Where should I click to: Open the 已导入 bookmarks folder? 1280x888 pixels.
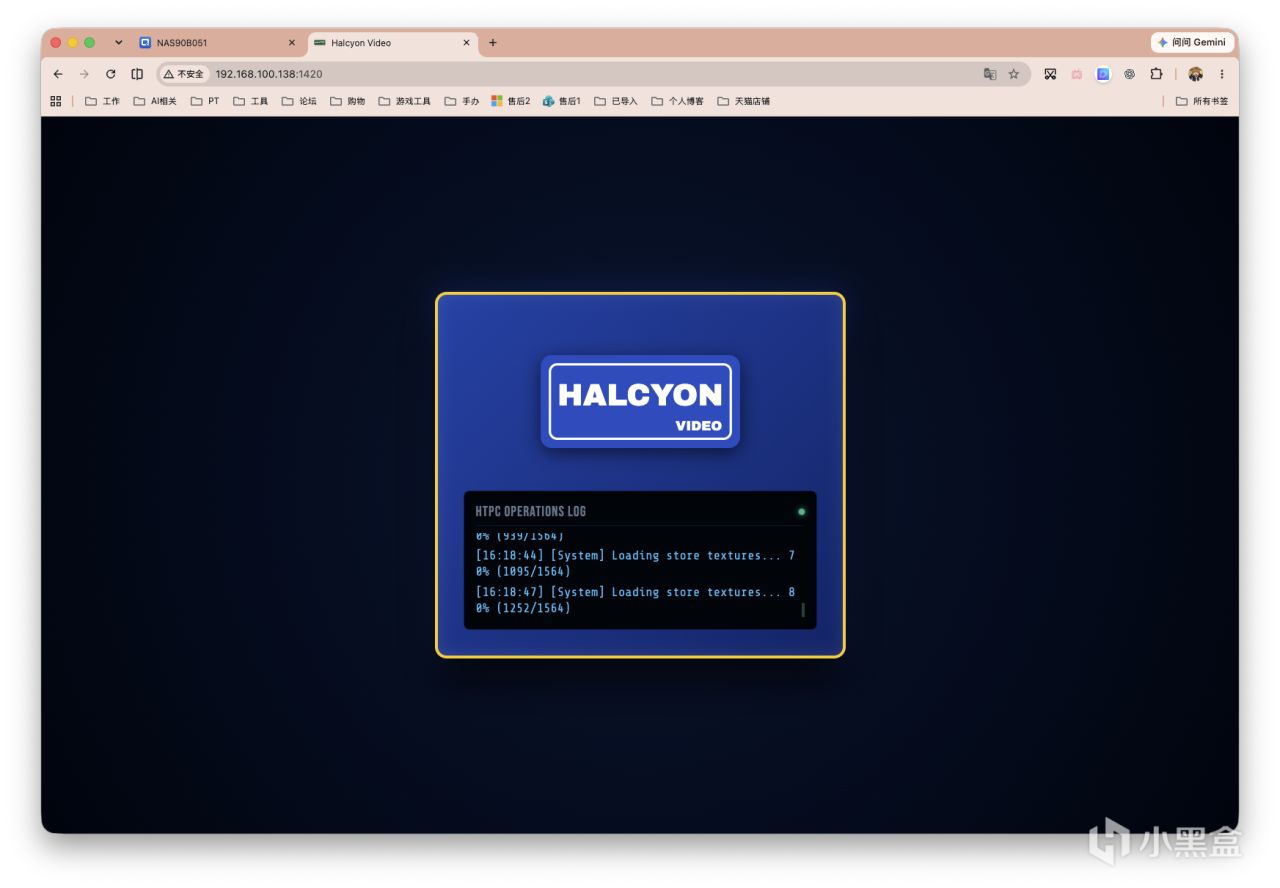click(x=616, y=101)
